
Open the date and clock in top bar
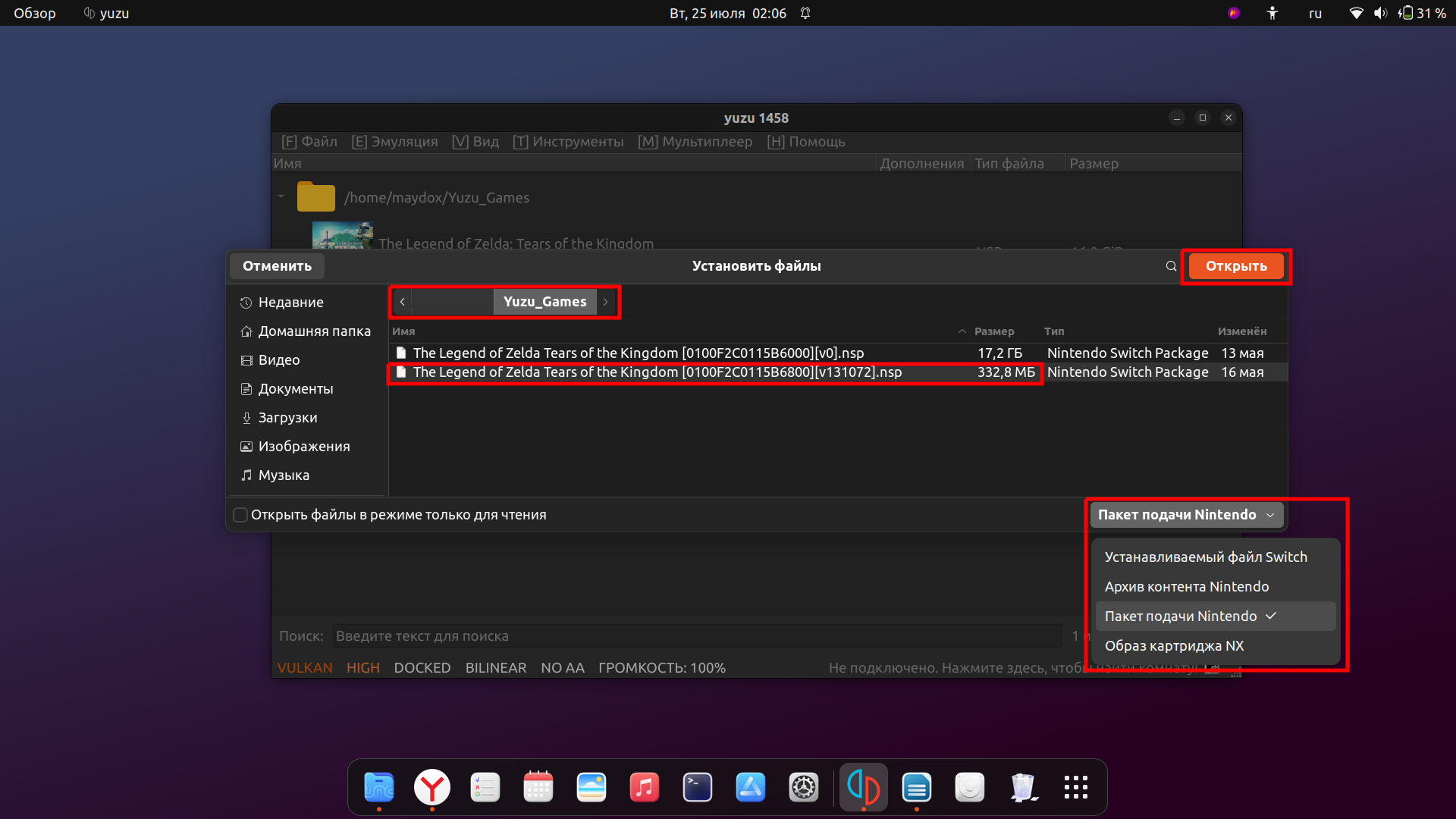tap(727, 13)
